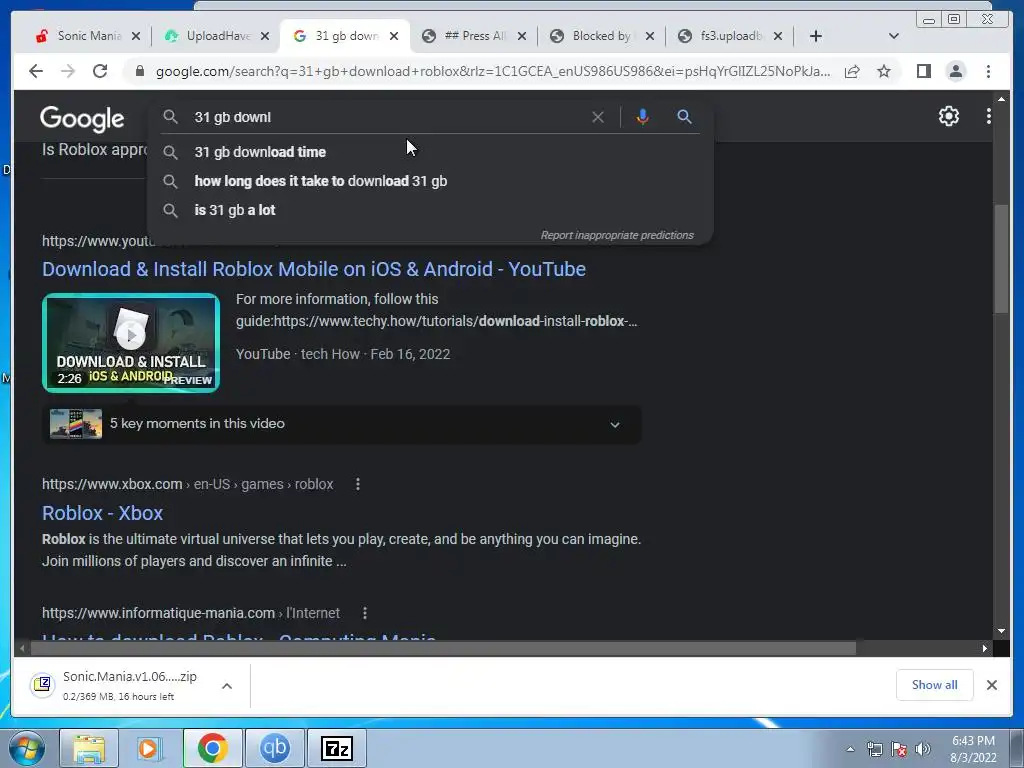This screenshot has width=1024, height=768.
Task: Open the Chrome profile avatar
Action: 956,71
